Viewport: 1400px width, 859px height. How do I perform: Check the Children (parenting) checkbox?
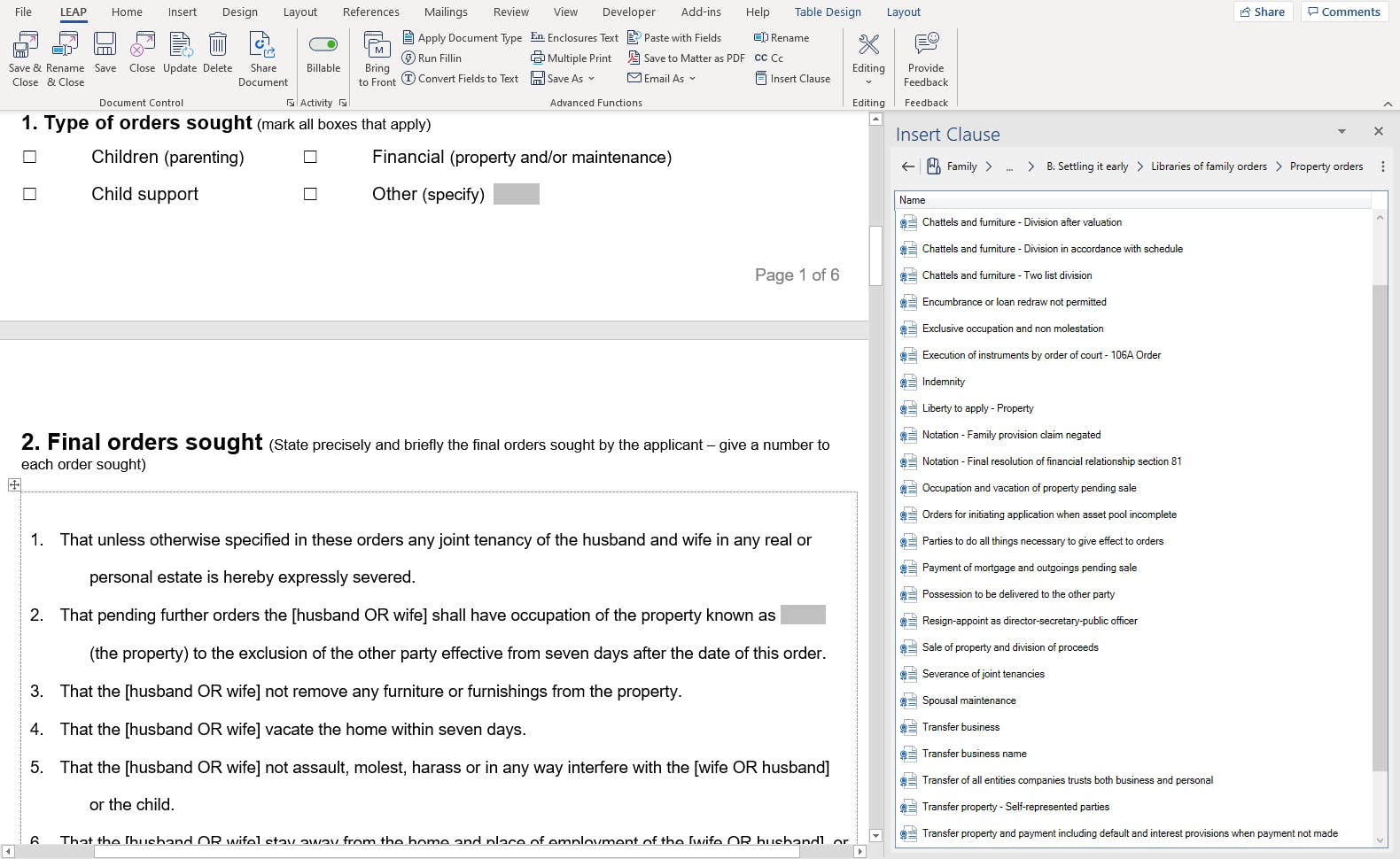click(x=30, y=158)
